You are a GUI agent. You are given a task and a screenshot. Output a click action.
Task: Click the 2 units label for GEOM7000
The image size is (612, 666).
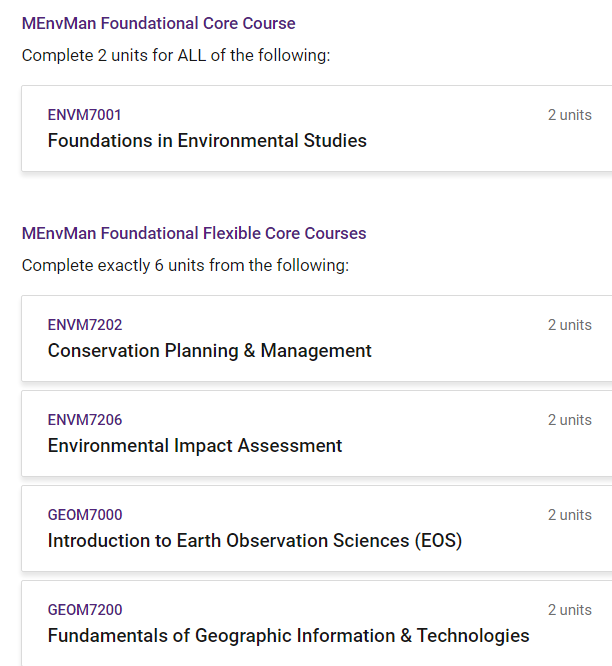click(x=569, y=515)
